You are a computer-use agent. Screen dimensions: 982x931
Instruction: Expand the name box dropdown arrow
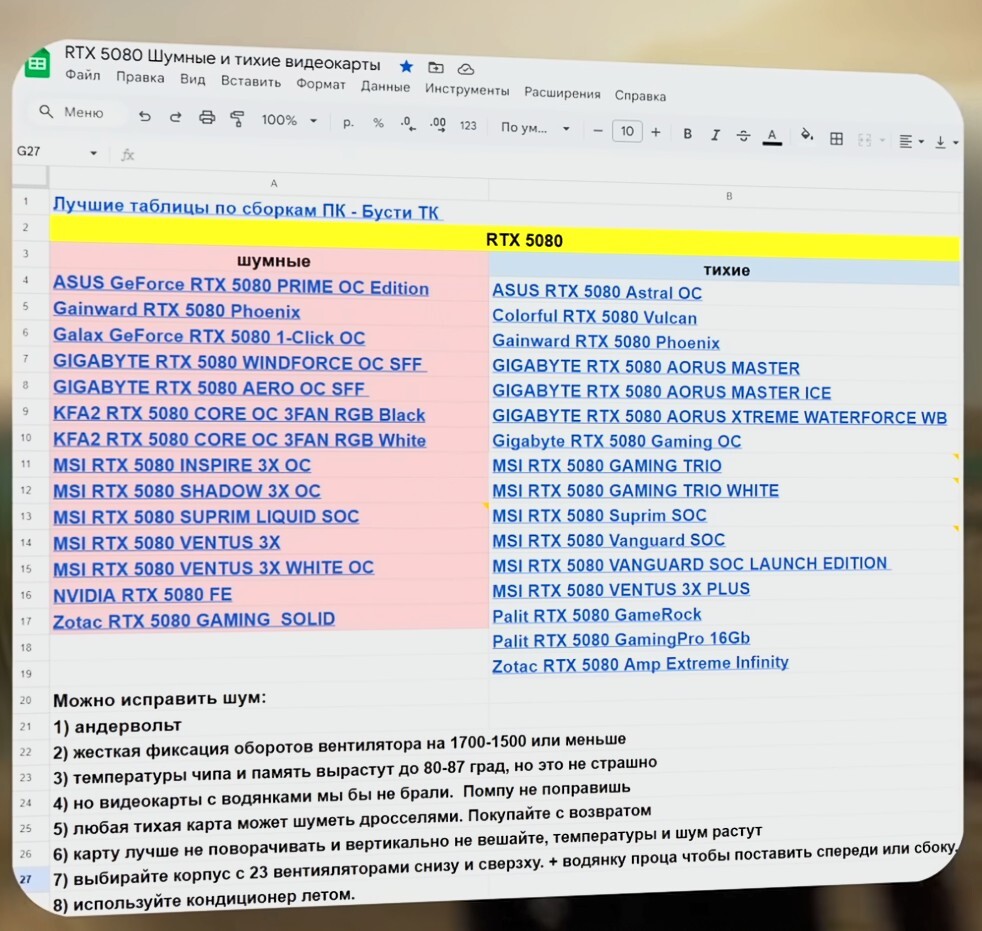(93, 153)
